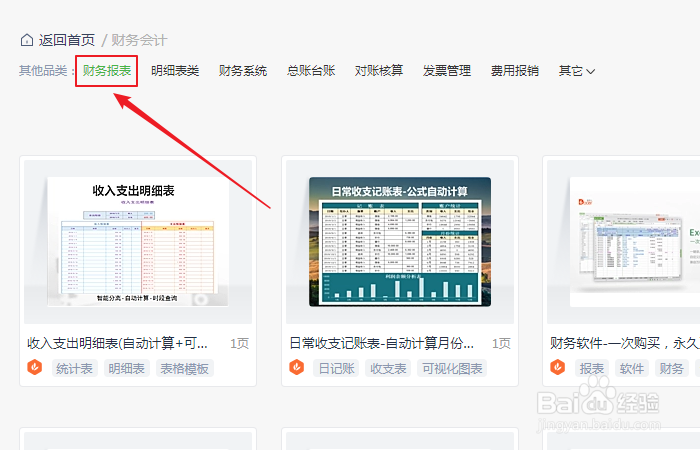Select the 统计表 tag
700x450 pixels.
[x=75, y=368]
